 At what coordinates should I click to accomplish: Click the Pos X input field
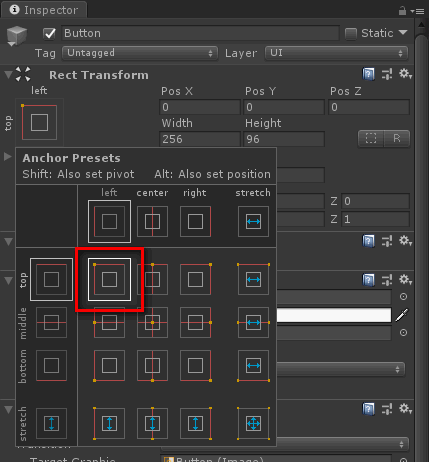(200, 107)
